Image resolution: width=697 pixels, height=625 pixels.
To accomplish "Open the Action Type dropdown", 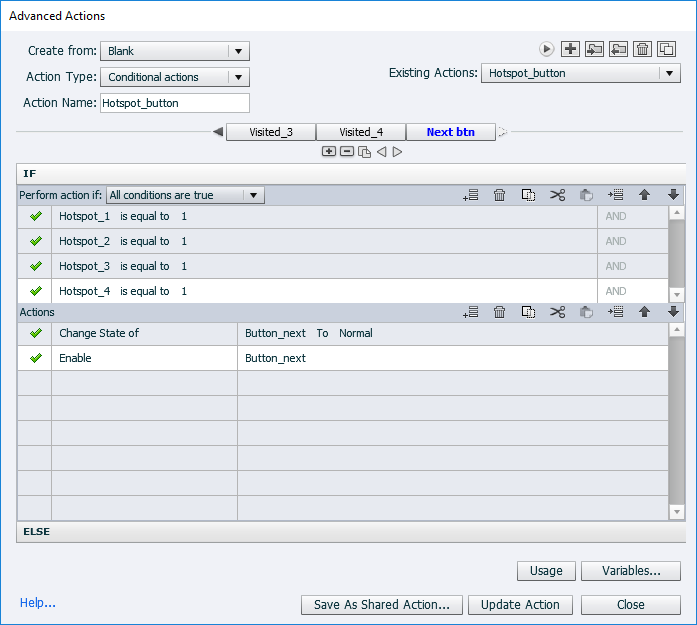I will (x=175, y=77).
